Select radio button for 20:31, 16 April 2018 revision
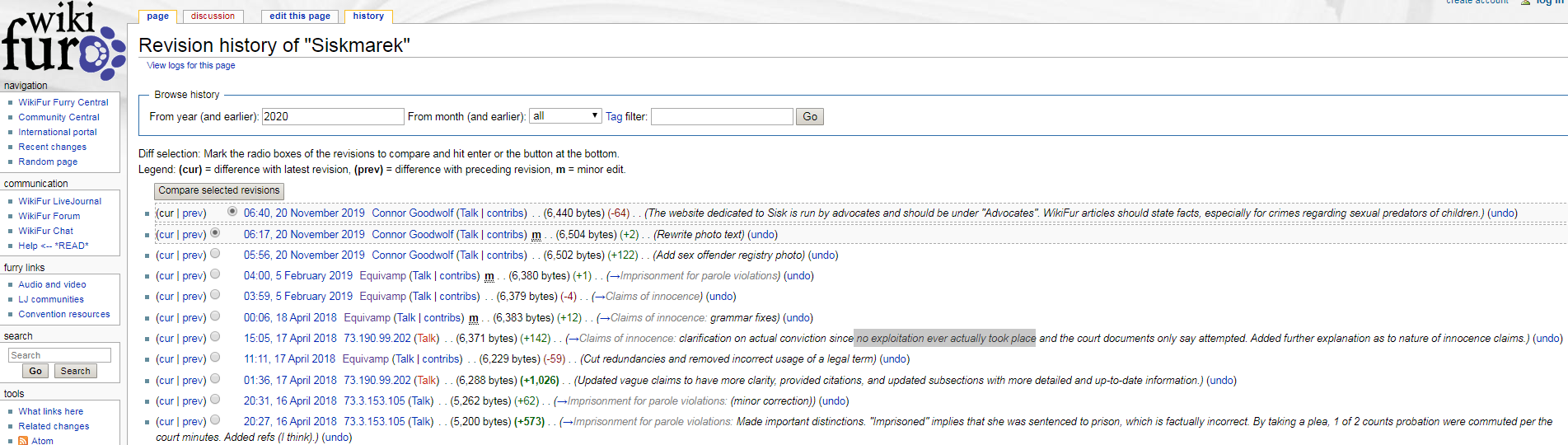Screen dimensions: 1568x445 coord(215,400)
